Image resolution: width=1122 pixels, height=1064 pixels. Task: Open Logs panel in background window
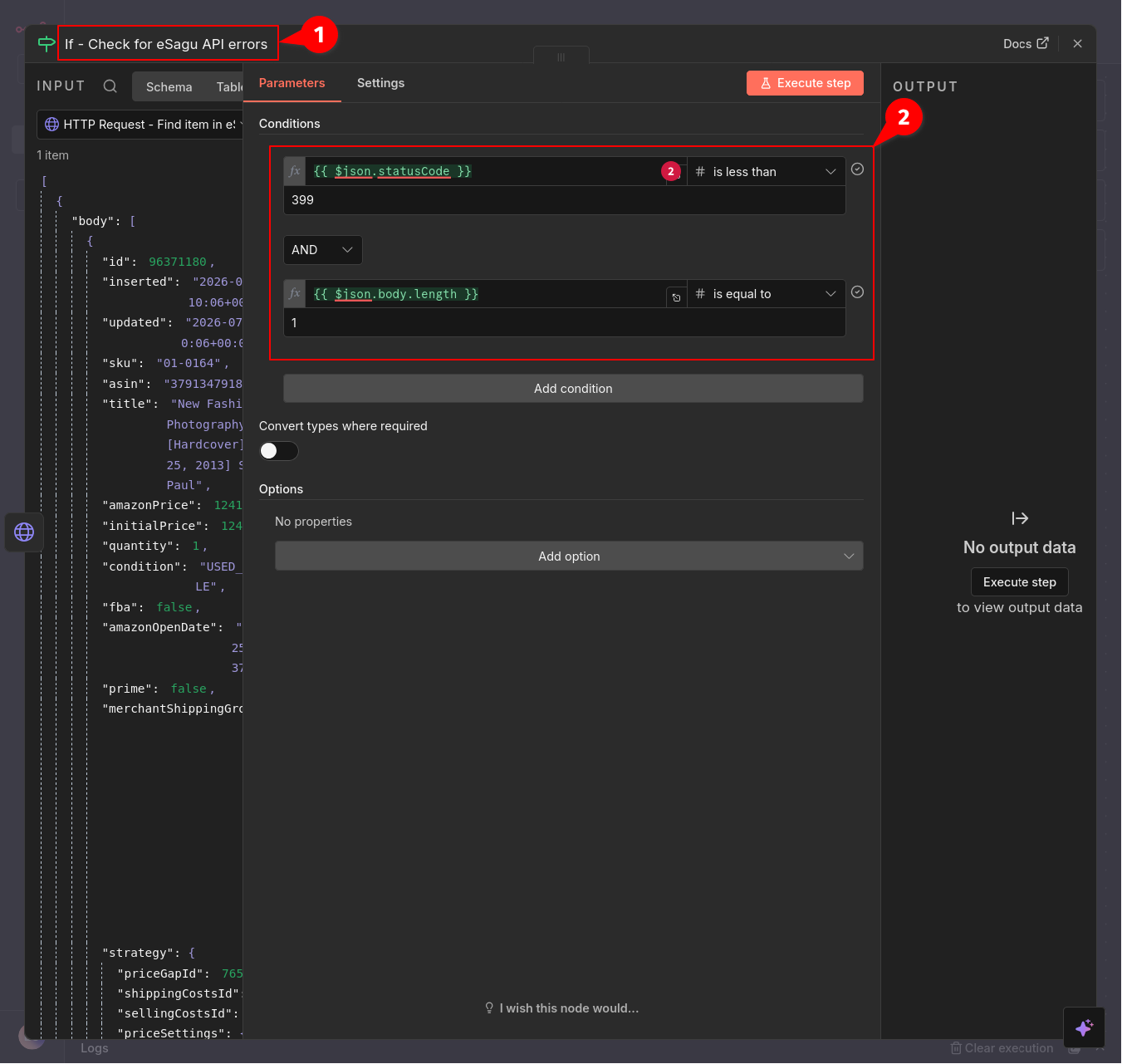95,1048
